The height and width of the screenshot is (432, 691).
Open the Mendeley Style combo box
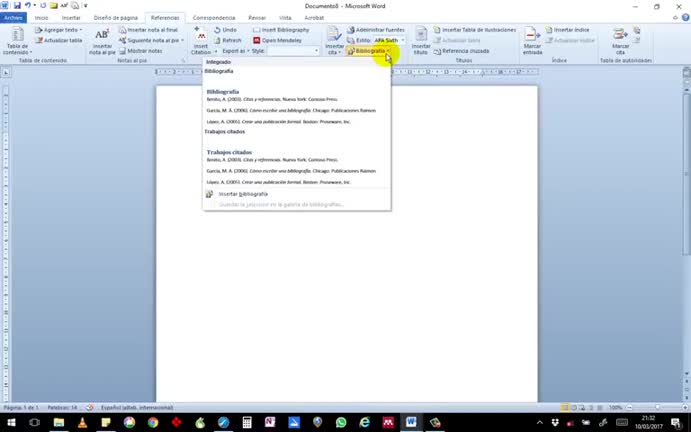tap(293, 51)
